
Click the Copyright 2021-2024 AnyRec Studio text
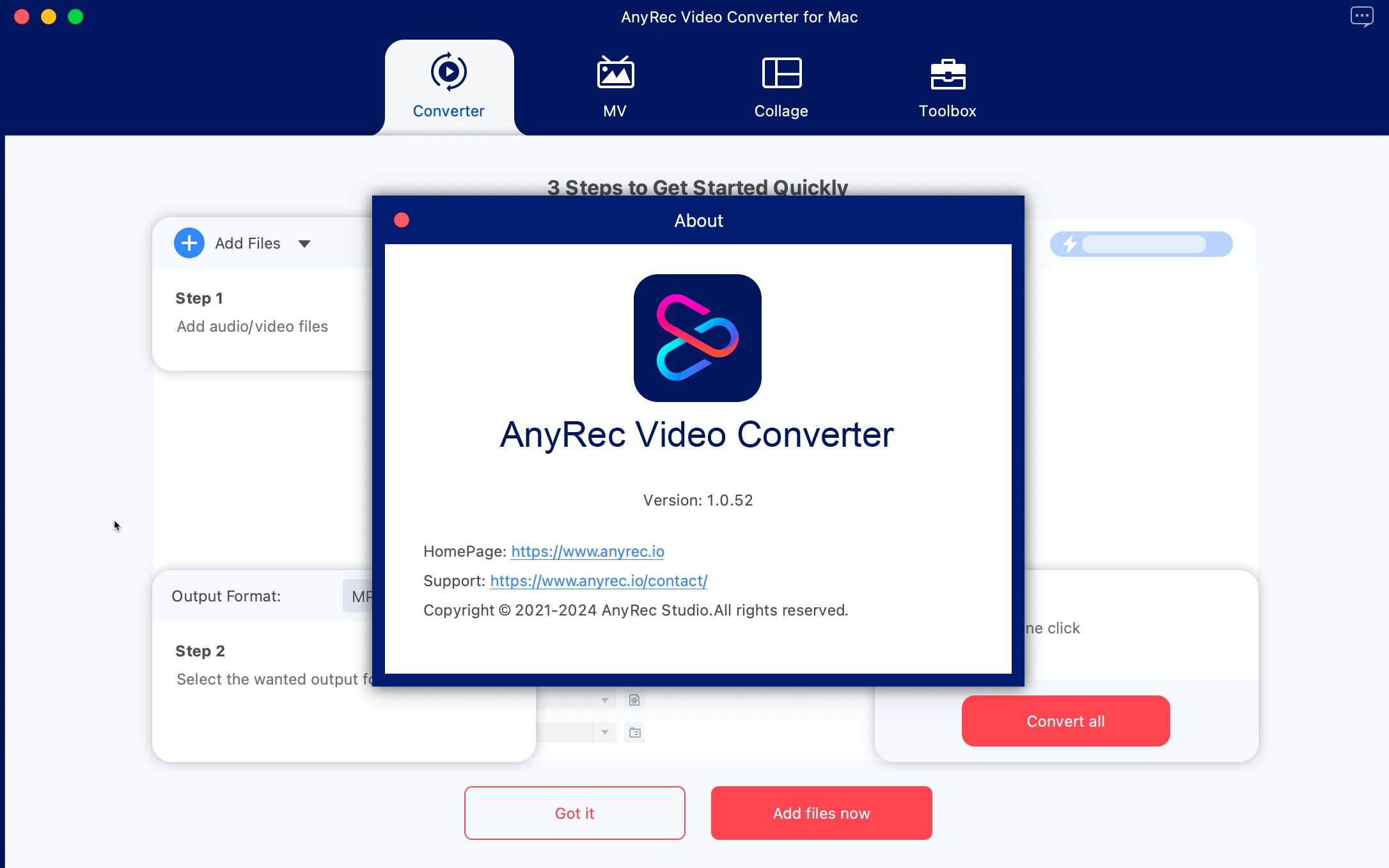pyautogui.click(x=636, y=610)
